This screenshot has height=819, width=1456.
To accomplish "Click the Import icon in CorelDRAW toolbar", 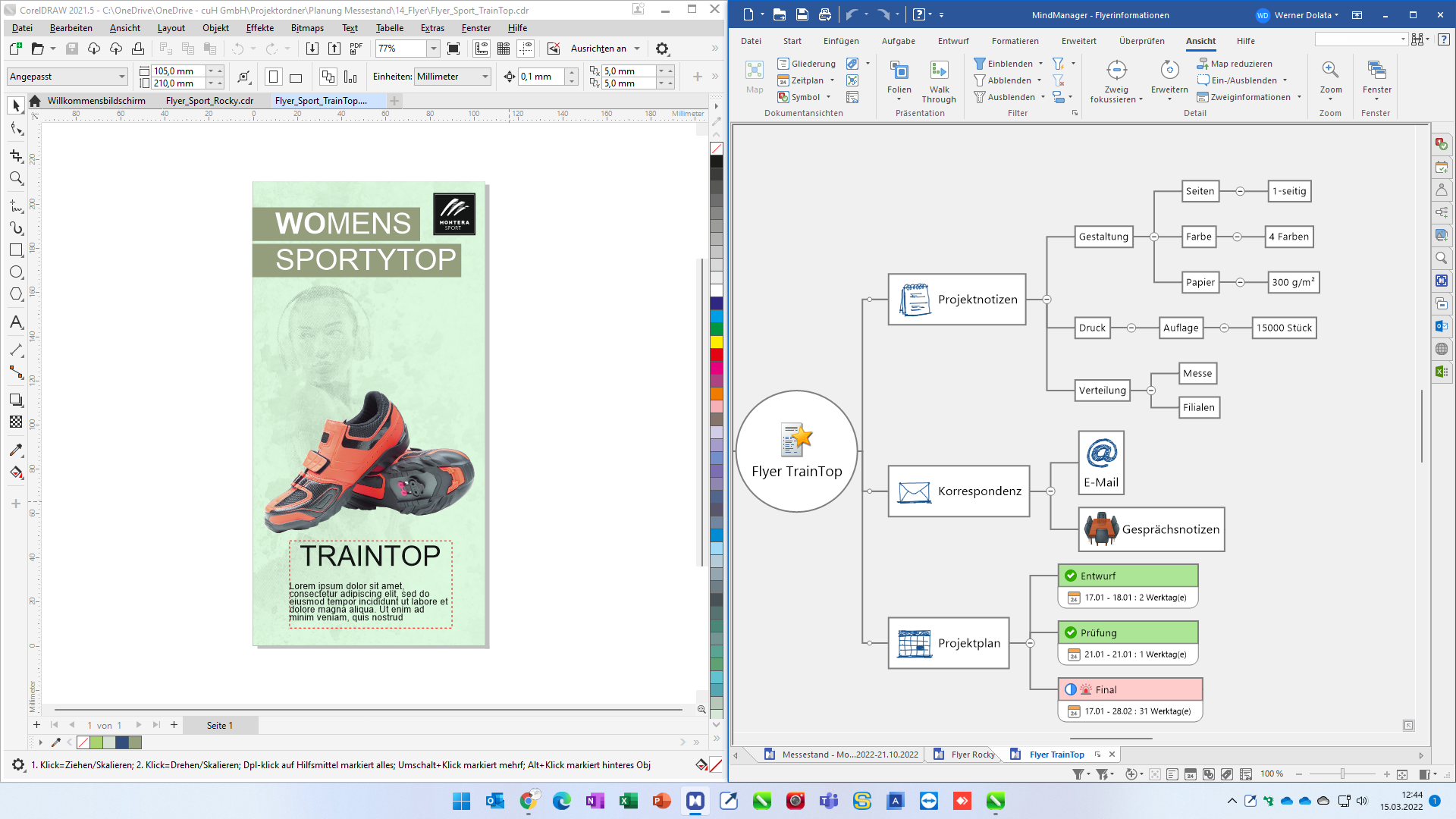I will (312, 49).
